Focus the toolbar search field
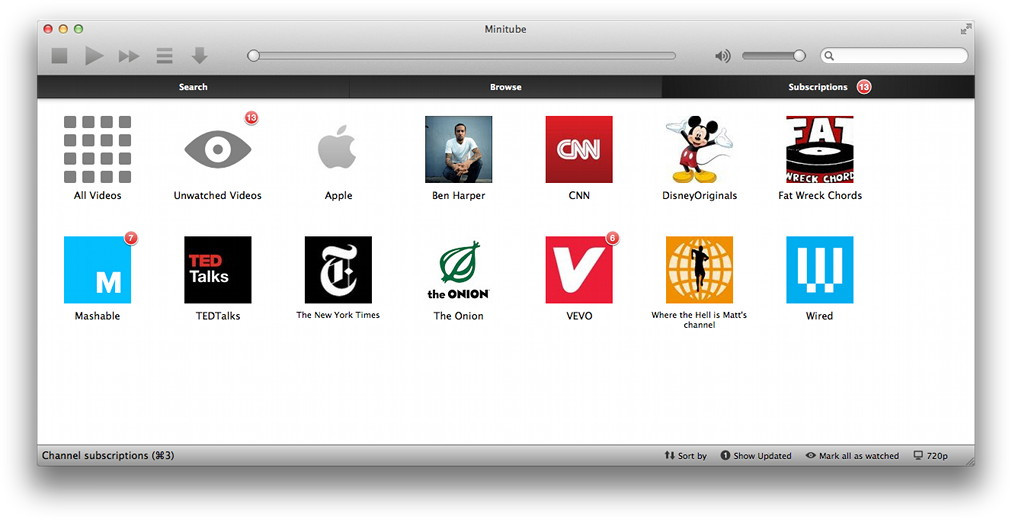This screenshot has height=520, width=1012. click(x=894, y=56)
